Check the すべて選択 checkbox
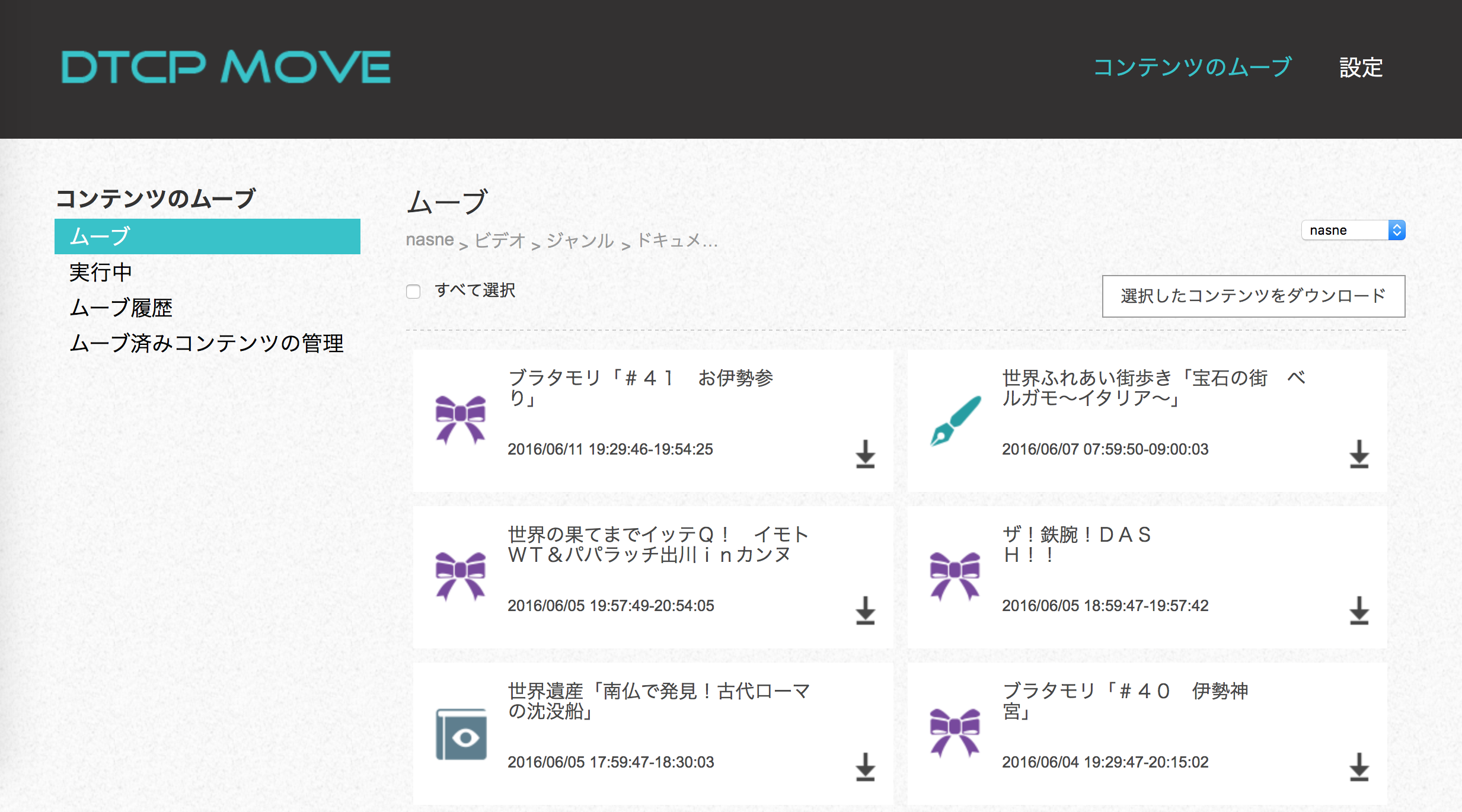The height and width of the screenshot is (812, 1462). (413, 291)
